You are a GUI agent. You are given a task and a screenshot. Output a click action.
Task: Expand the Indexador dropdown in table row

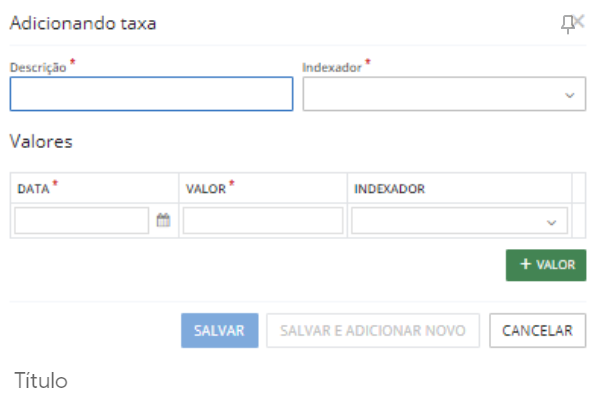[459, 220]
